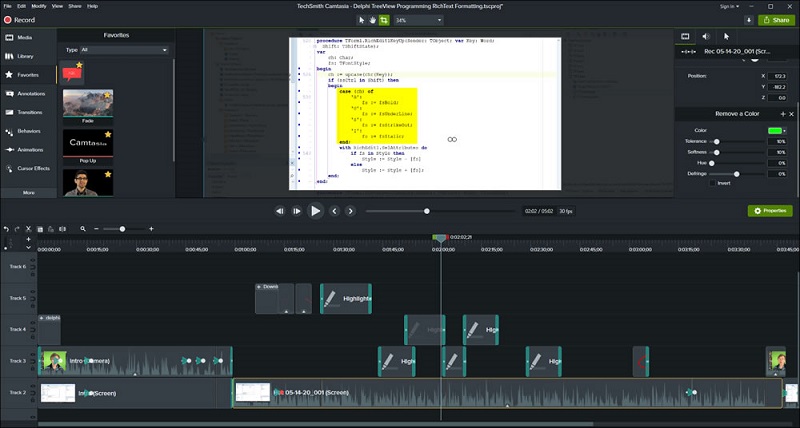
Task: Zoom out timeline with minus icon
Action: 96,229
